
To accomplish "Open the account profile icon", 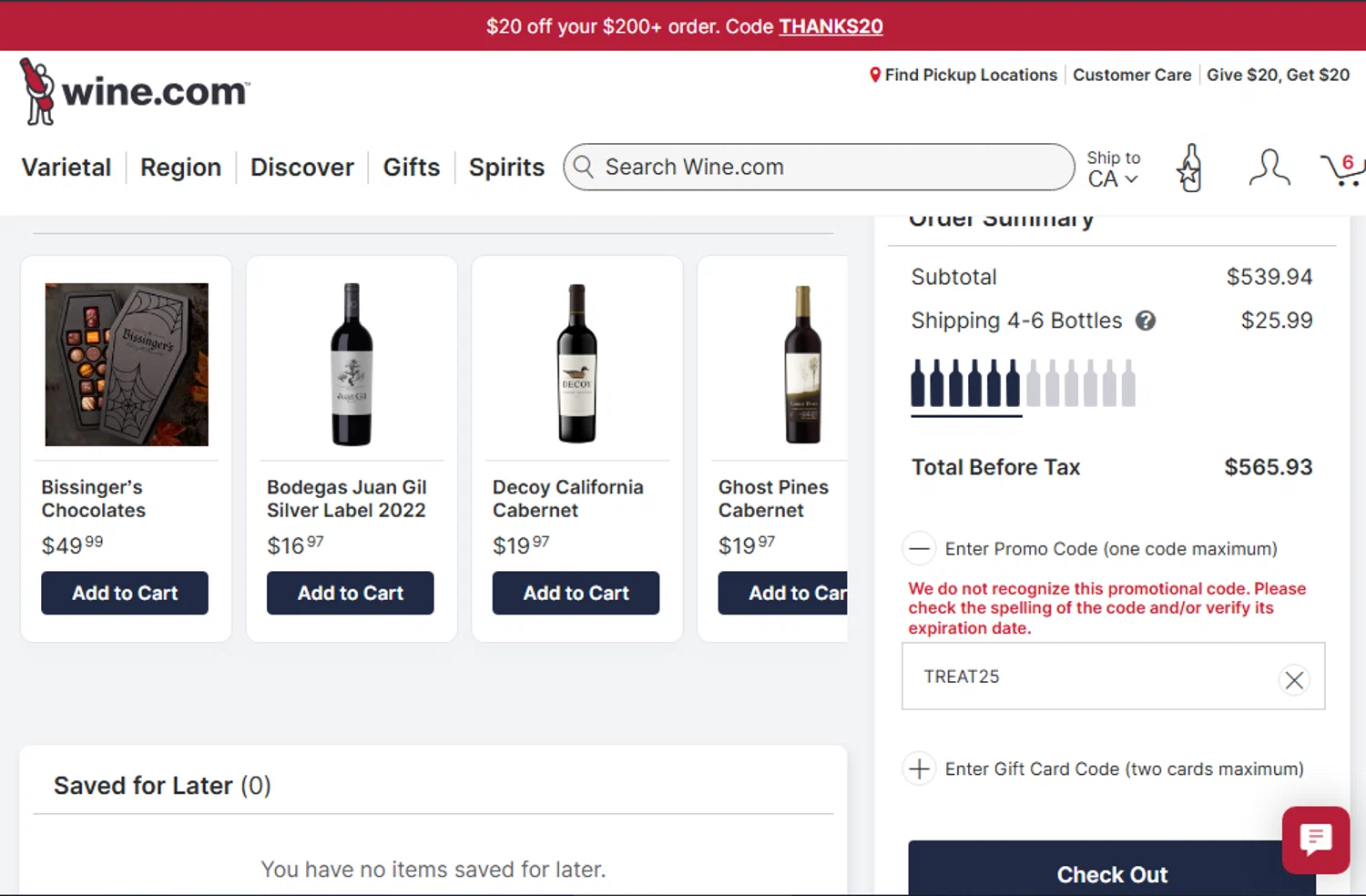I will click(x=1269, y=168).
